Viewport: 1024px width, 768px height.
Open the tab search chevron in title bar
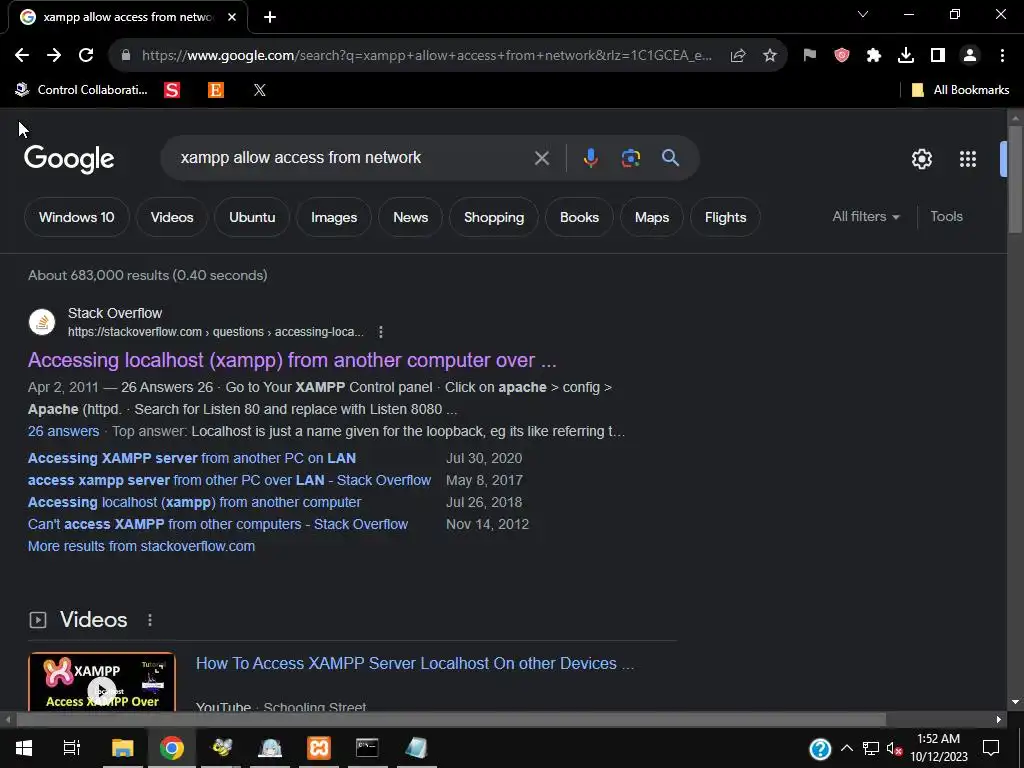click(863, 14)
